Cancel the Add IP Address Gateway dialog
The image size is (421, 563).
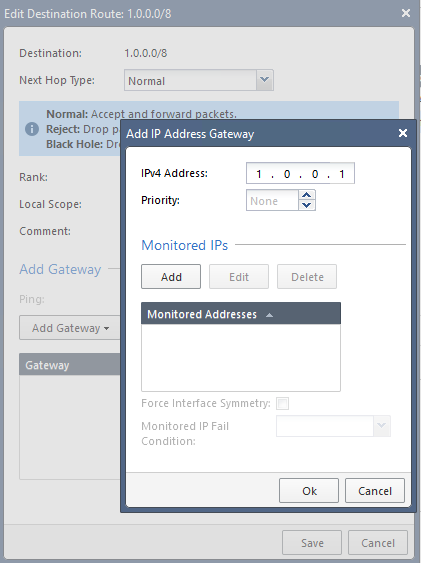click(375, 490)
